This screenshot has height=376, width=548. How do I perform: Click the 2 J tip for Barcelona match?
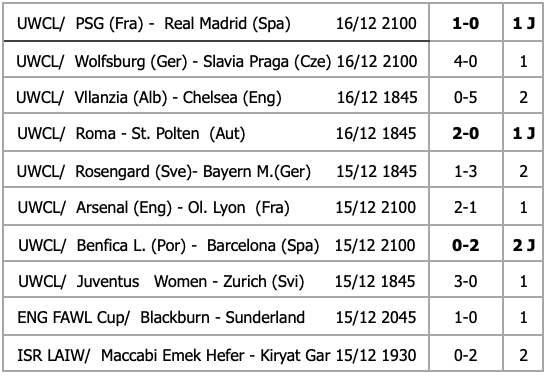[524, 245]
